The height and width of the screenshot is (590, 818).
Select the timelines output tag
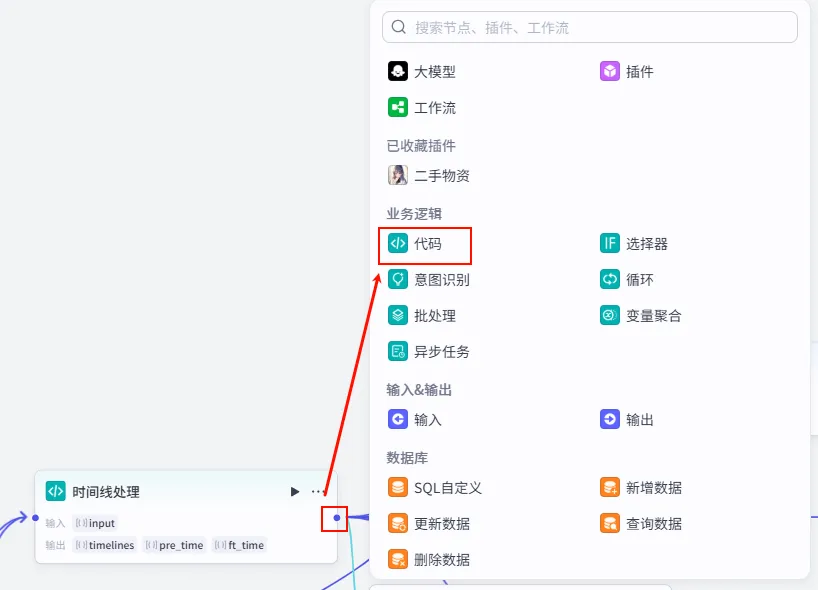coord(105,545)
